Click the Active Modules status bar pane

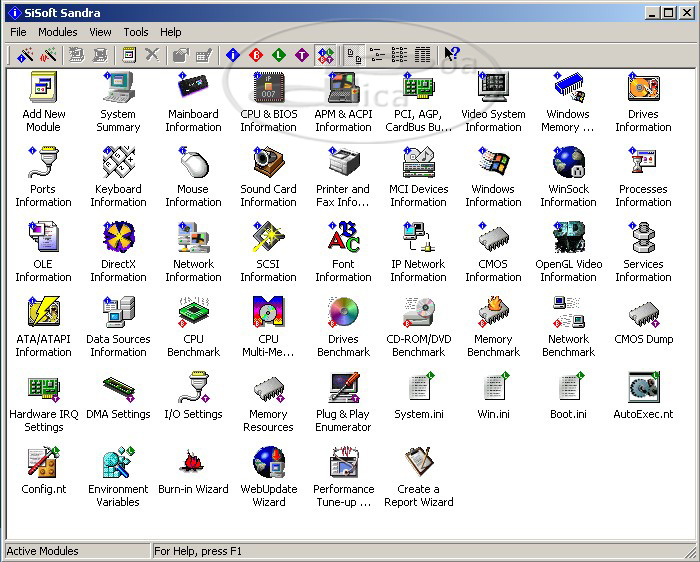[76, 551]
